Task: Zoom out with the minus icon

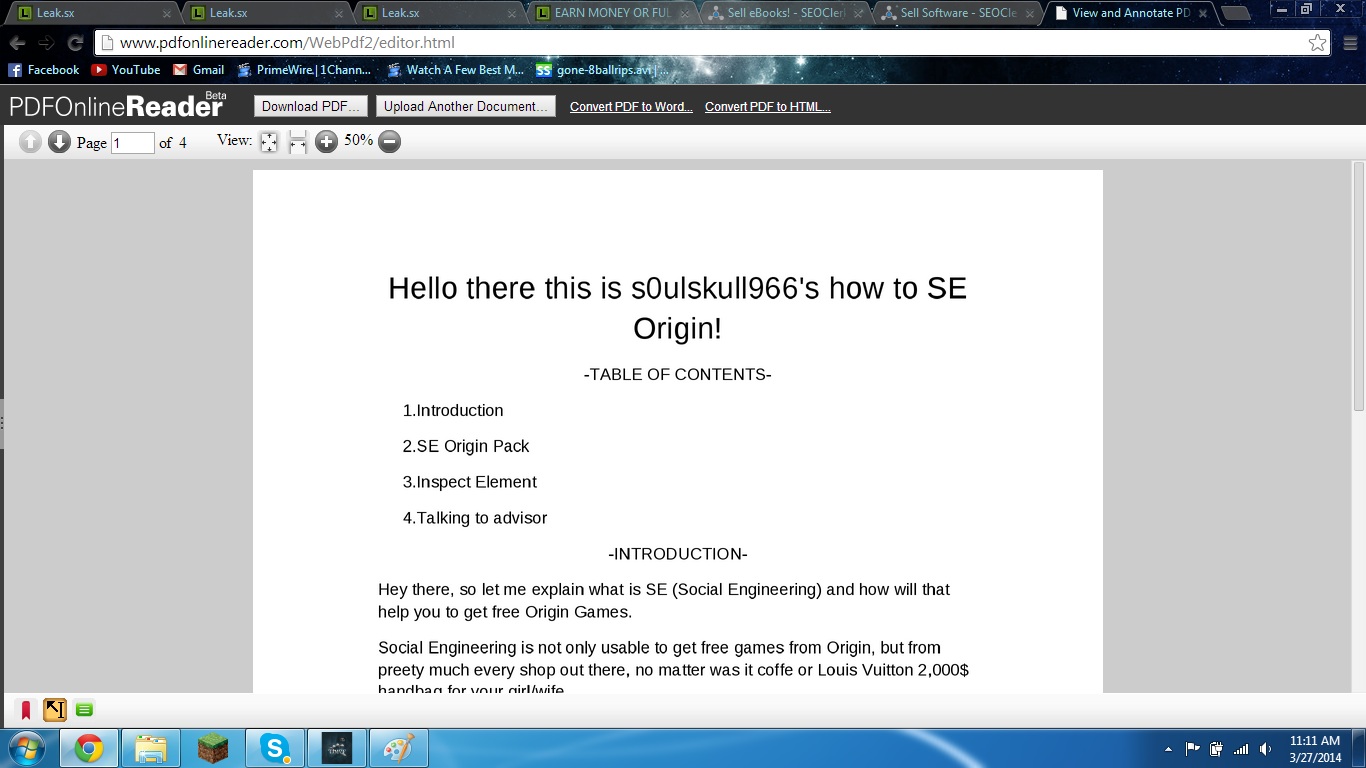Action: [390, 142]
